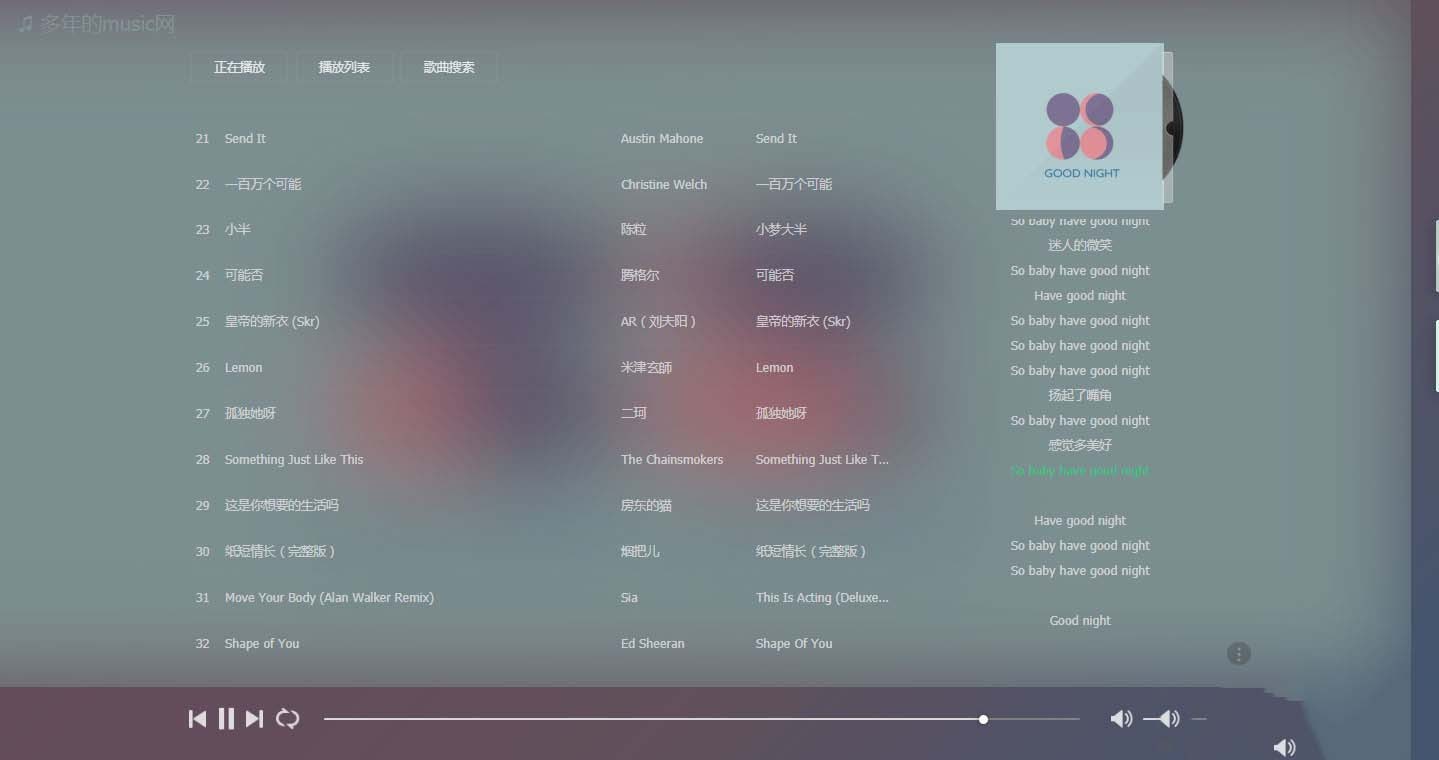Switch to the 播放列表 tab
Viewport: 1439px width, 760px height.
345,67
